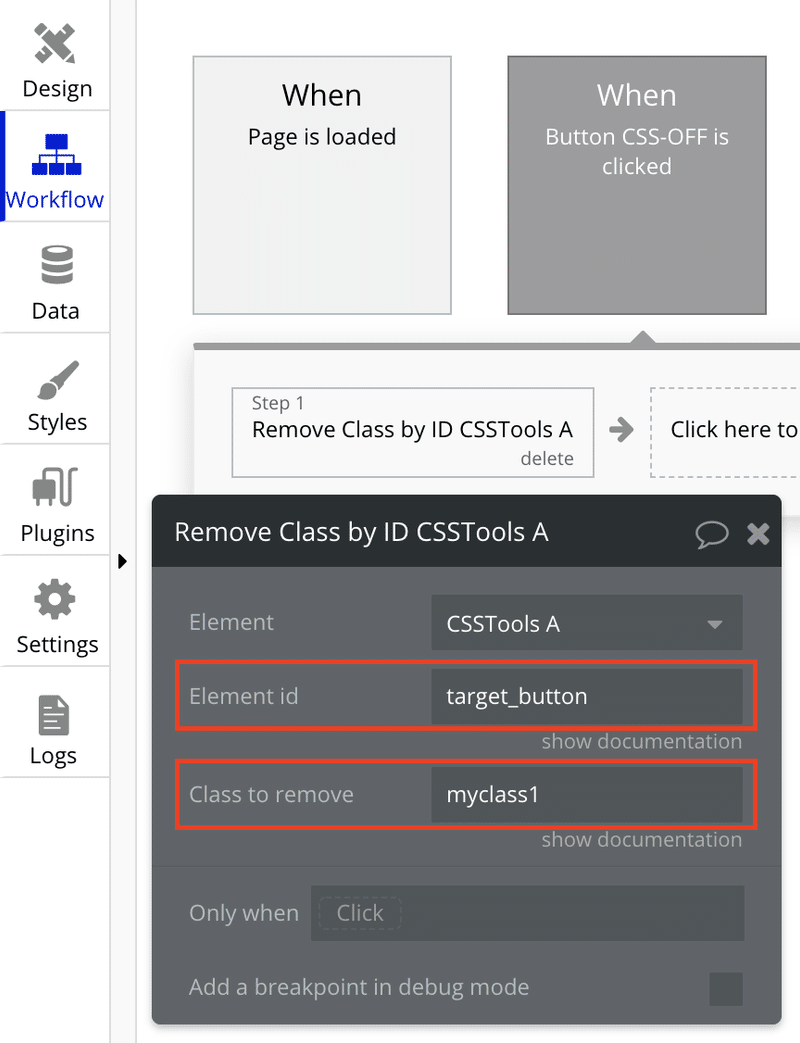Click the panel title Remove Class by ID

[361, 532]
